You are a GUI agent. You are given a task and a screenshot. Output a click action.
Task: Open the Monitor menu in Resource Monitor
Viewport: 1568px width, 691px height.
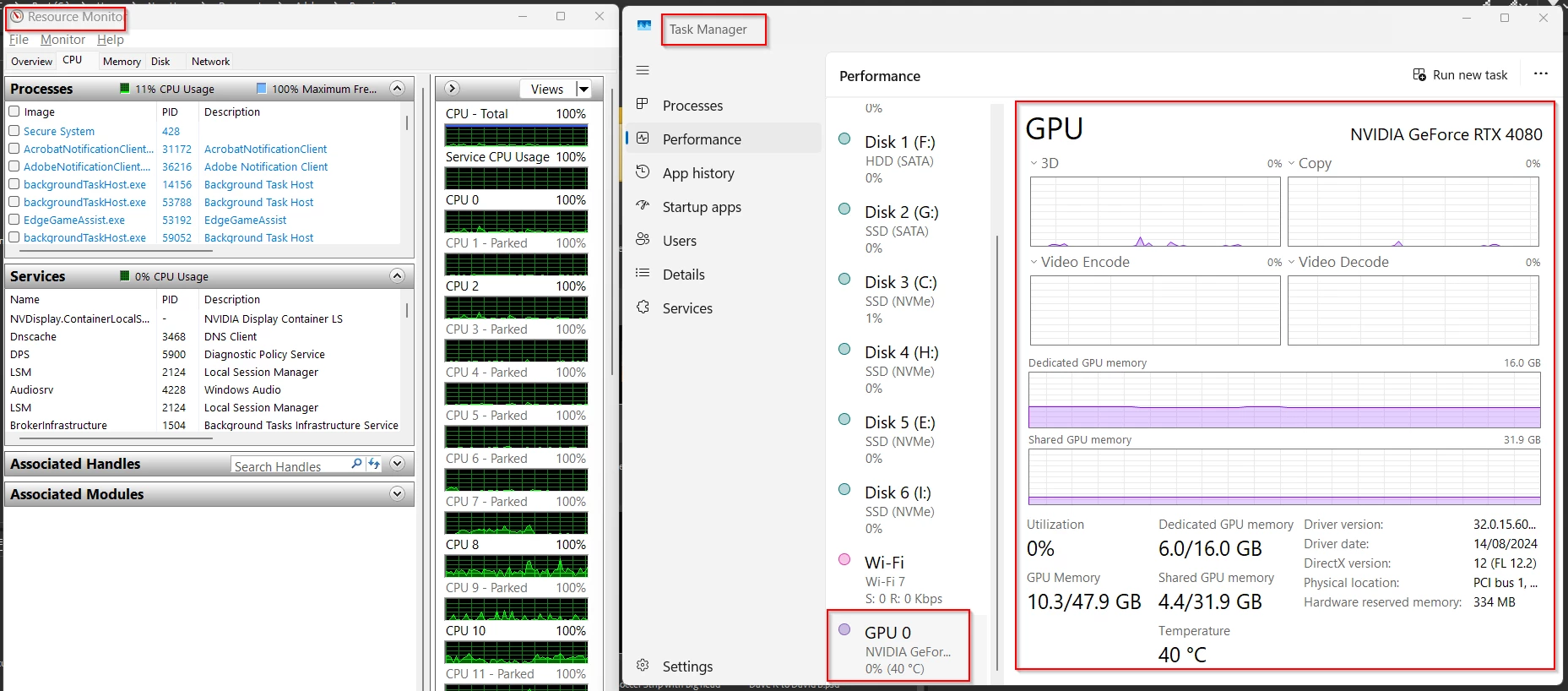click(x=62, y=40)
